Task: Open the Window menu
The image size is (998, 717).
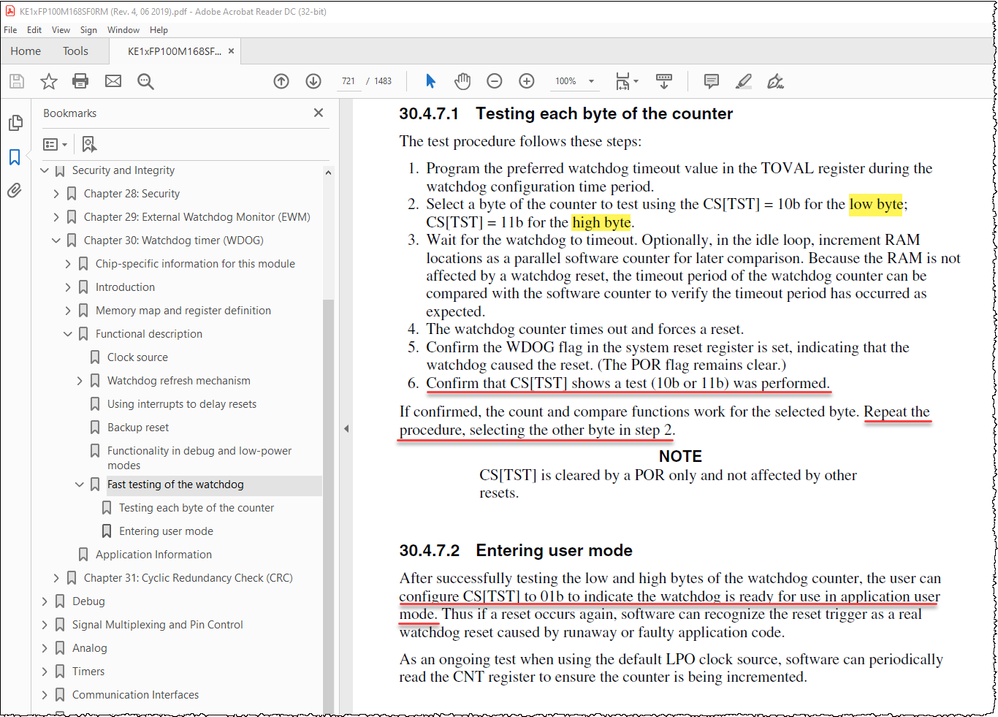Action: (x=123, y=30)
